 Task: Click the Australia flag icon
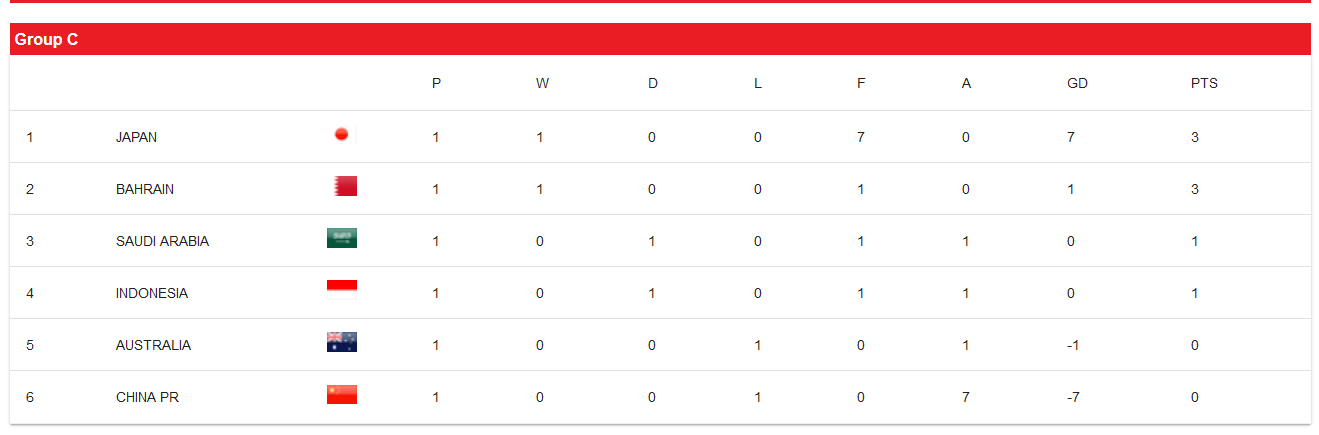coord(342,343)
